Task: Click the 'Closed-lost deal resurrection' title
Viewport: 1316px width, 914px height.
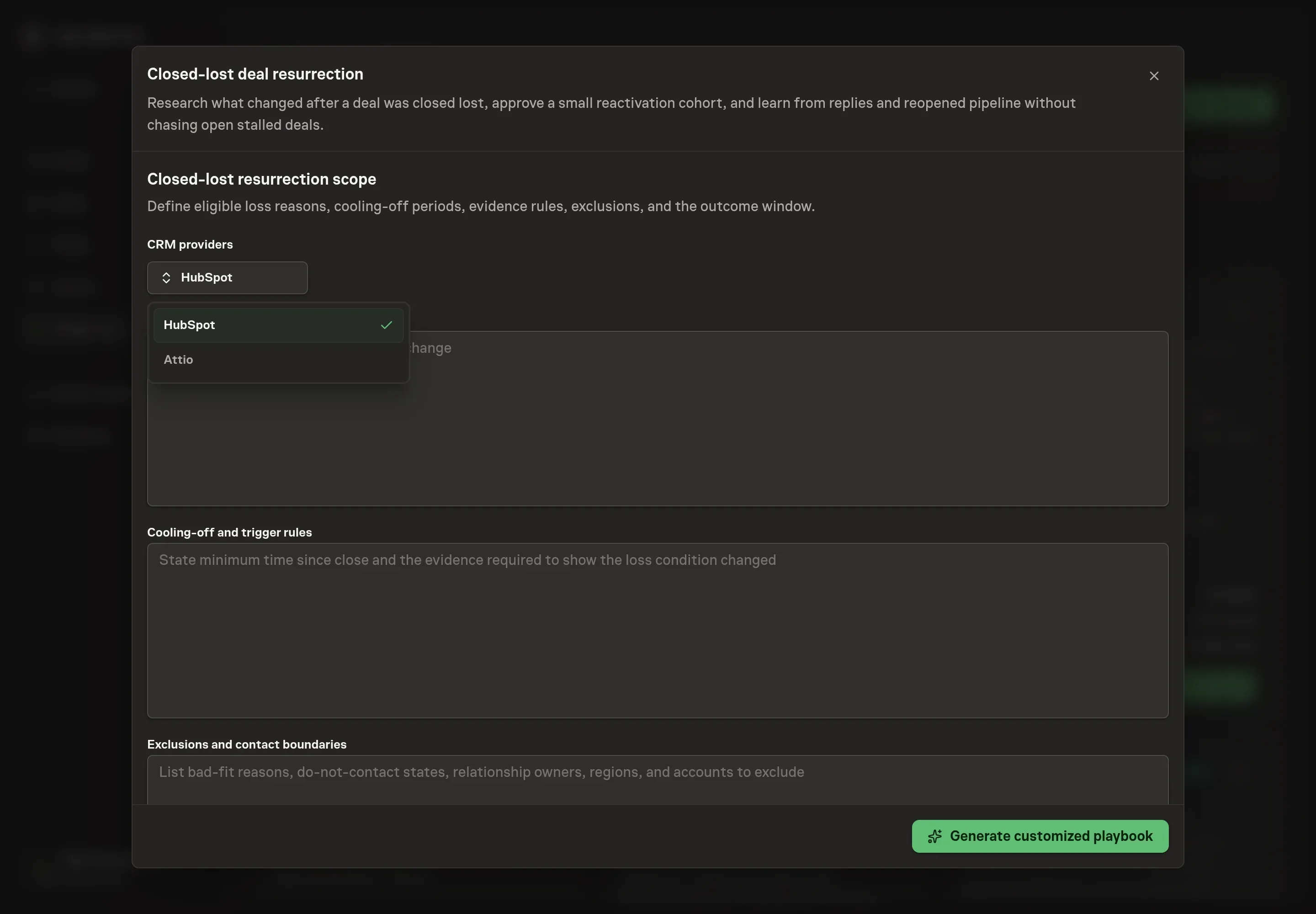Action: pos(255,74)
